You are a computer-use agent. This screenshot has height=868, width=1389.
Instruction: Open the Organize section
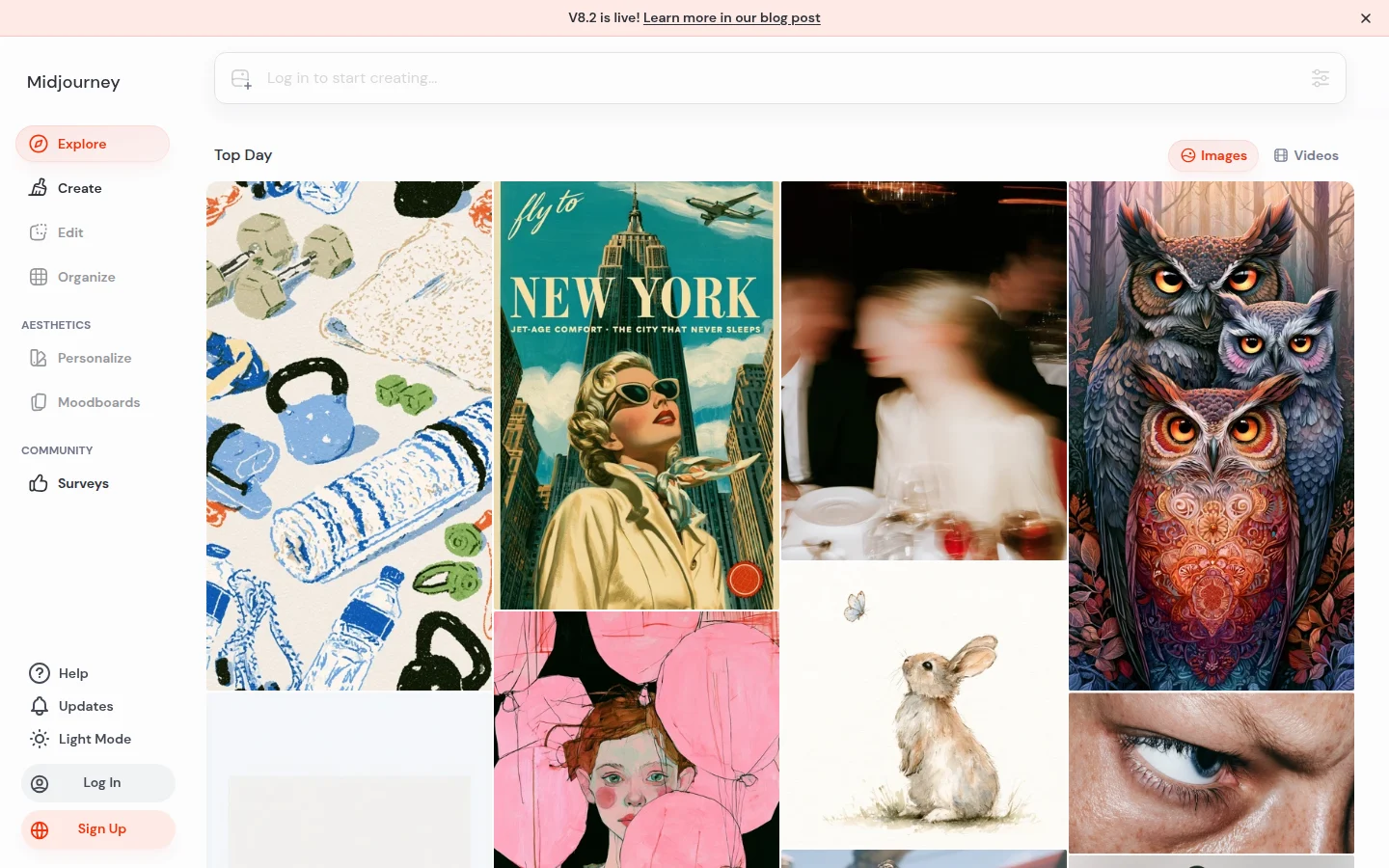(93, 277)
